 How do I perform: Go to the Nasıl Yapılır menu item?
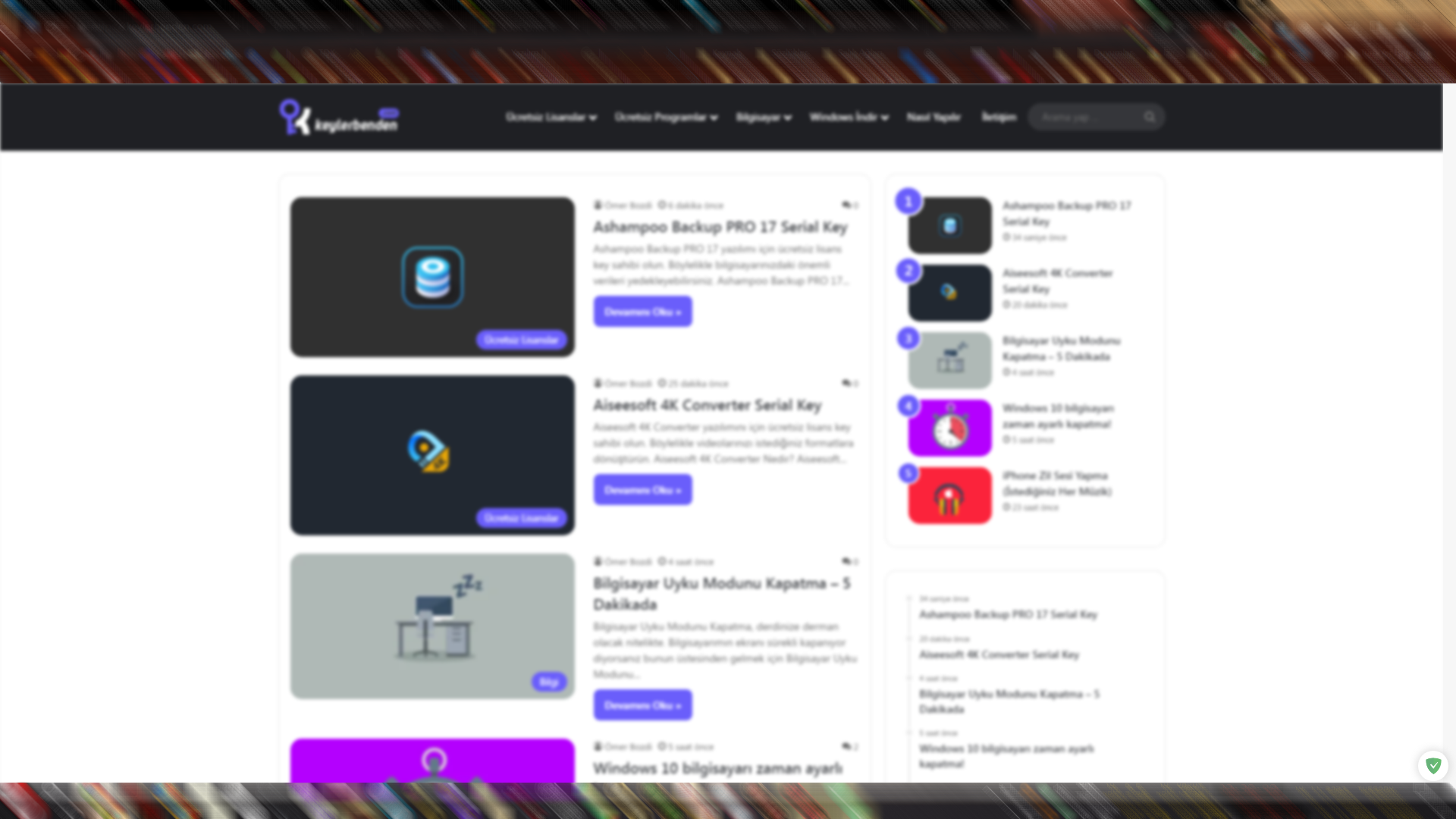click(934, 118)
